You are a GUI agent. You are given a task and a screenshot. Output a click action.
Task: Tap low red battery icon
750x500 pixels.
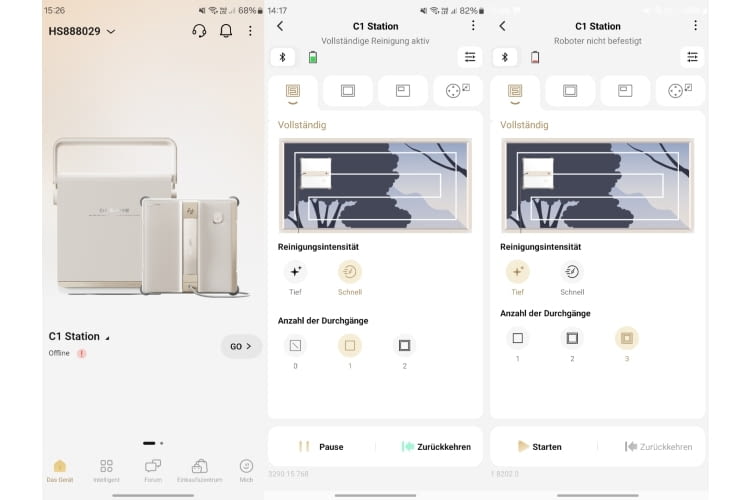(x=535, y=57)
